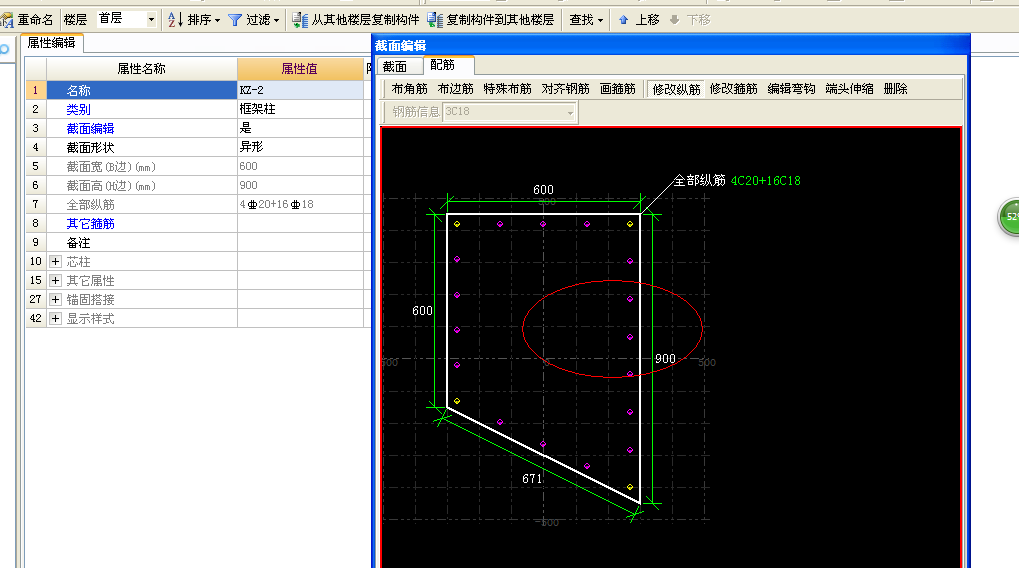Expand the 显示样式 property group

click(55, 318)
